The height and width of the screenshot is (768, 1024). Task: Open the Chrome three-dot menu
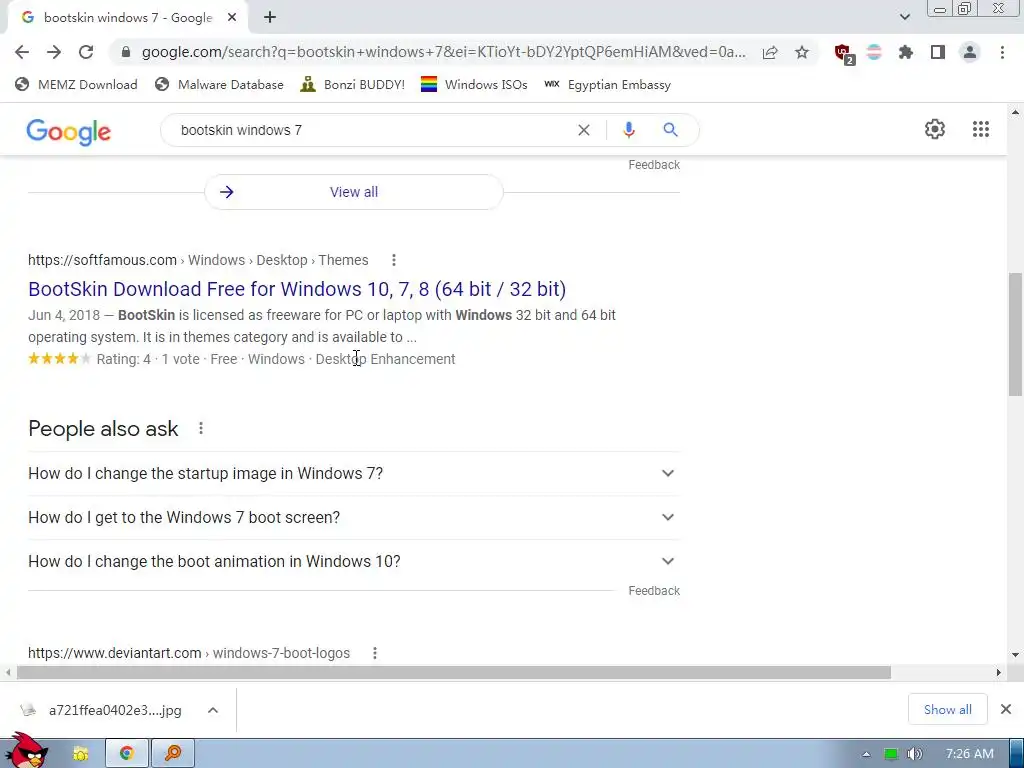click(x=1002, y=52)
